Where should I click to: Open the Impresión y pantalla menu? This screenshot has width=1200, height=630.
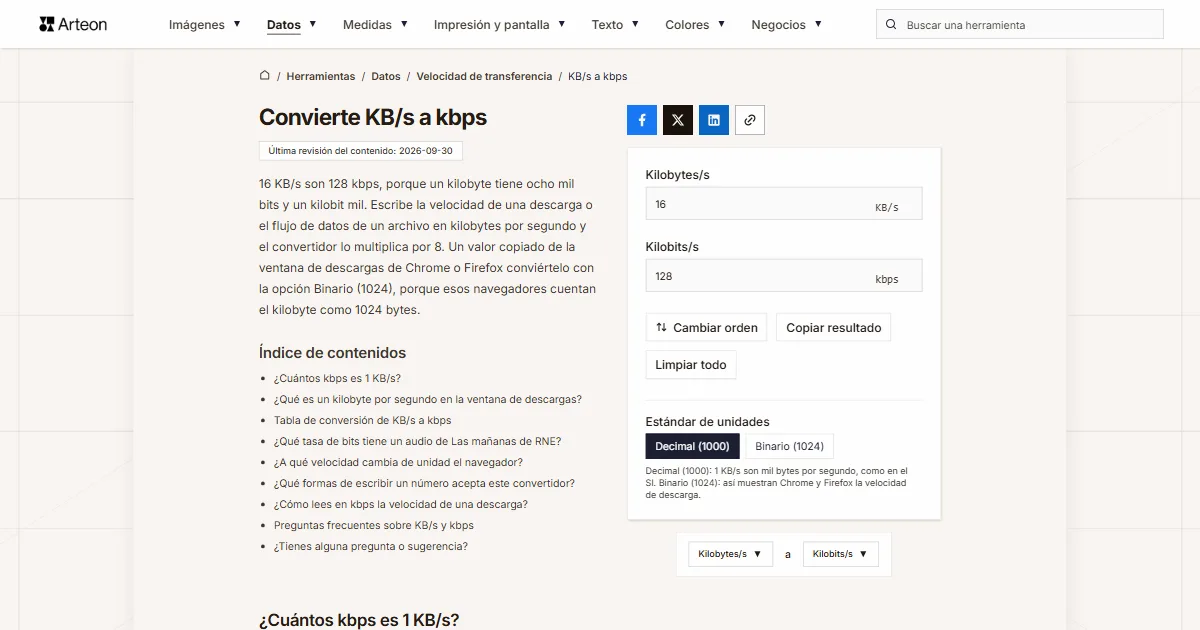tap(499, 25)
